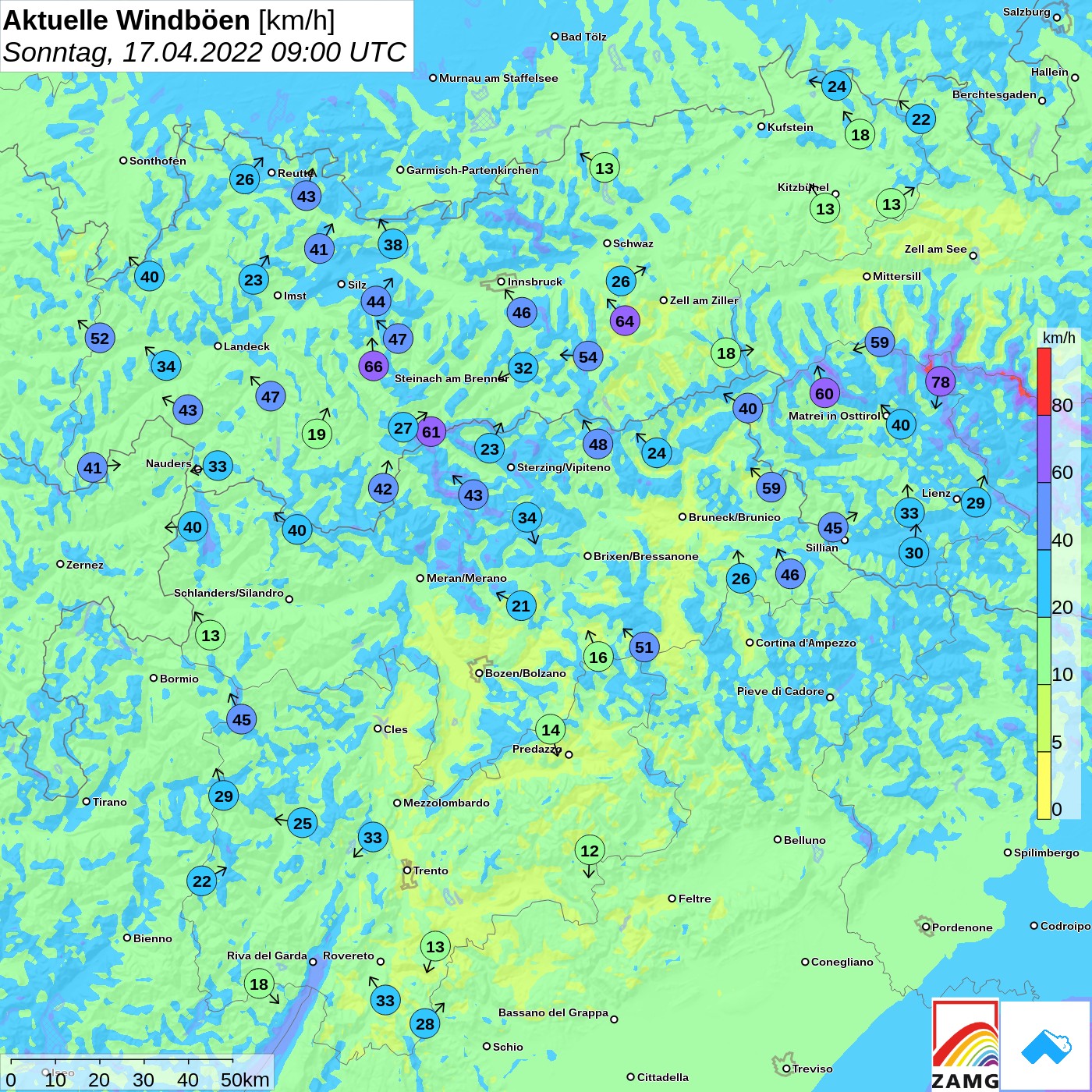Click the cyan 20–40 legend band

(1044, 583)
